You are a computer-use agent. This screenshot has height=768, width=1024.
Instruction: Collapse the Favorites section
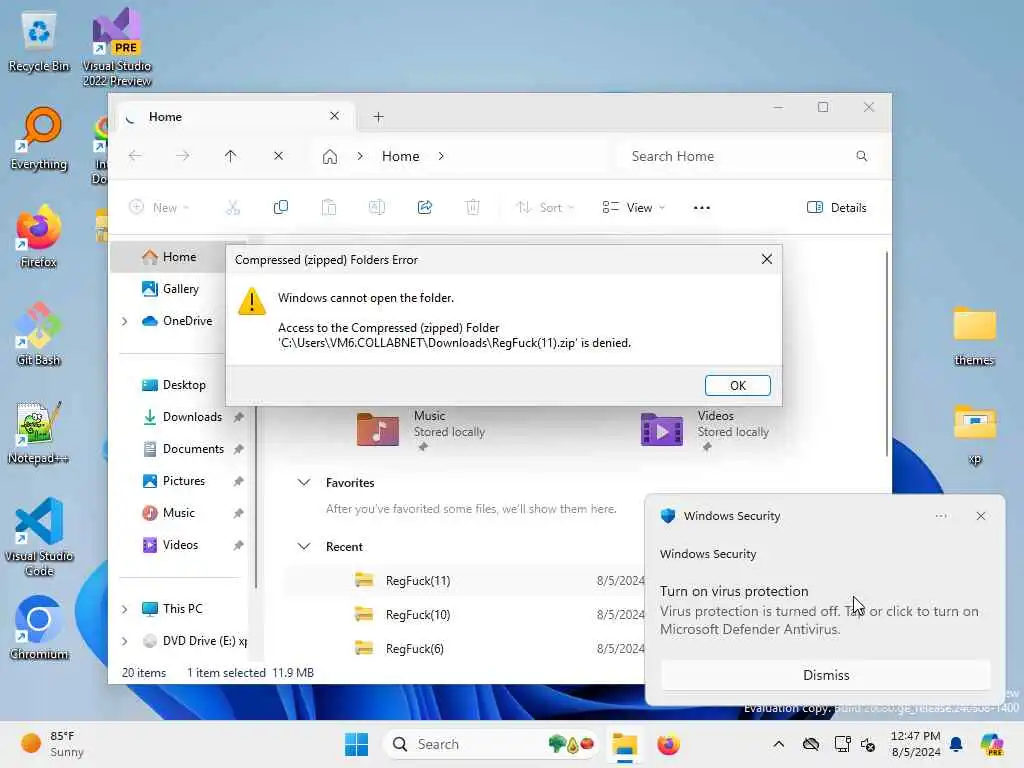(x=304, y=483)
